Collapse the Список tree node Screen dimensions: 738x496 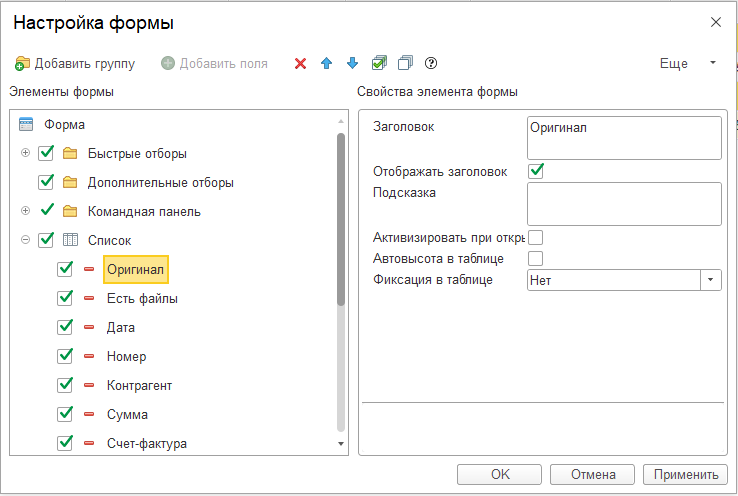click(25, 240)
